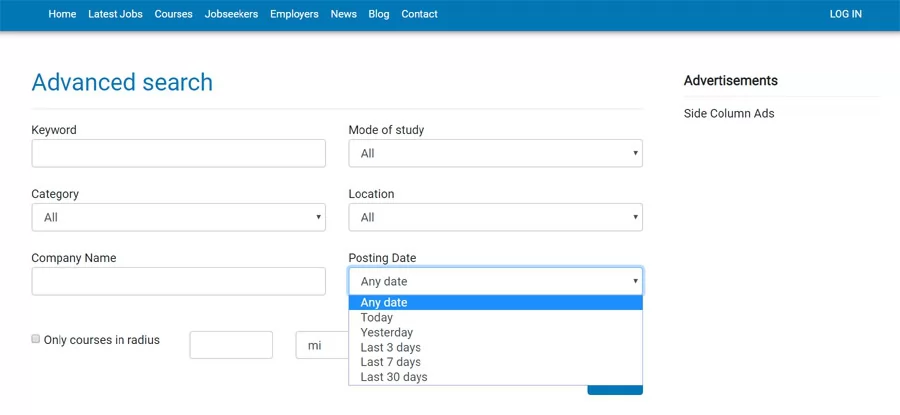
Task: Click the radius distance input box
Action: (x=231, y=345)
